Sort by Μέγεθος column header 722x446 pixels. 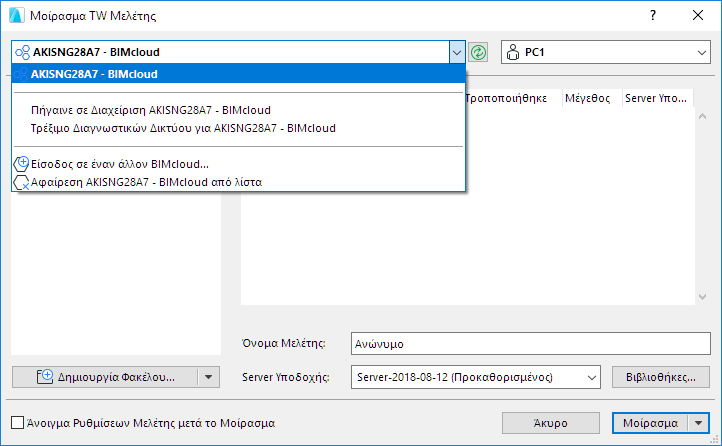592,98
